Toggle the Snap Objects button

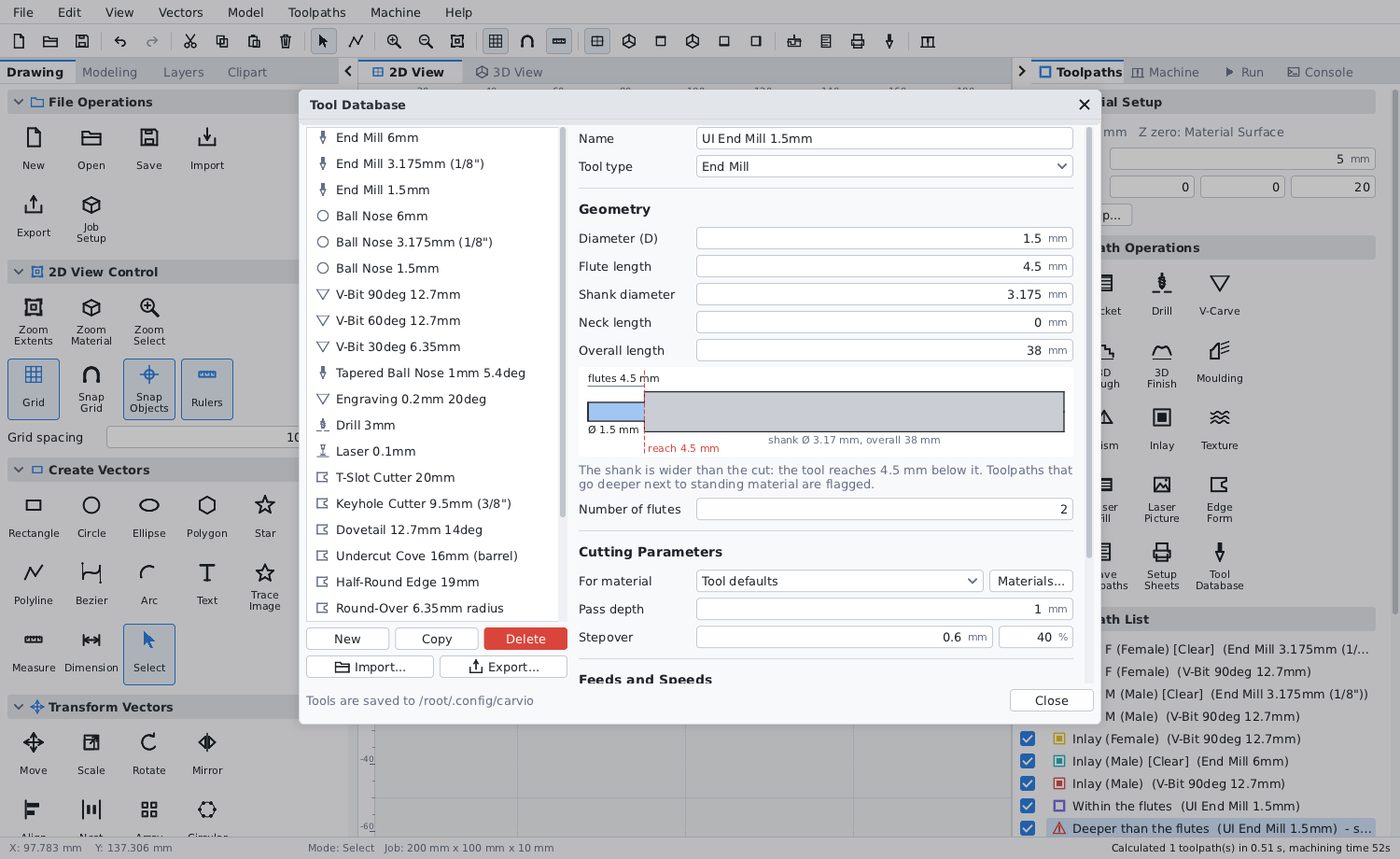149,387
